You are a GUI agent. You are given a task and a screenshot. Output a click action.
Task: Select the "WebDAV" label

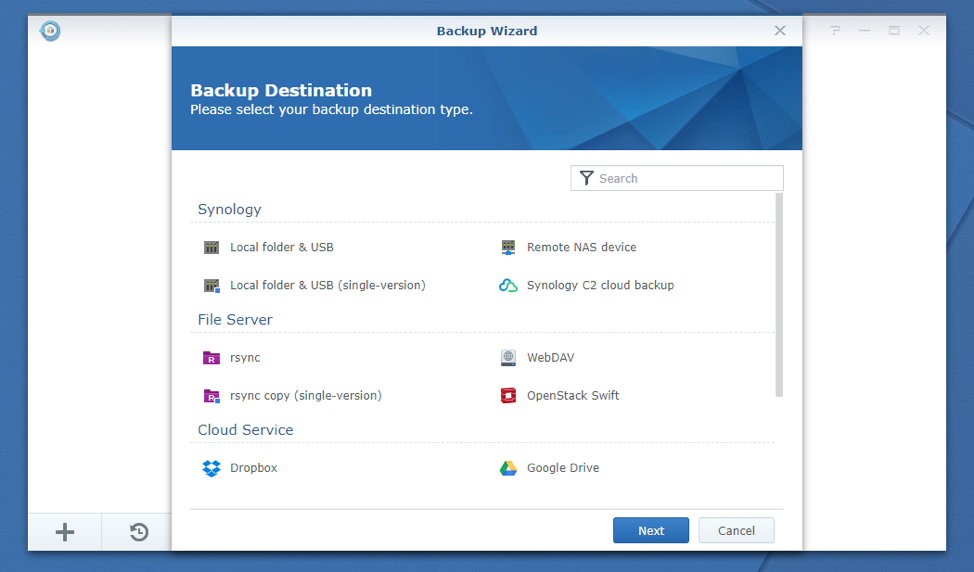550,358
